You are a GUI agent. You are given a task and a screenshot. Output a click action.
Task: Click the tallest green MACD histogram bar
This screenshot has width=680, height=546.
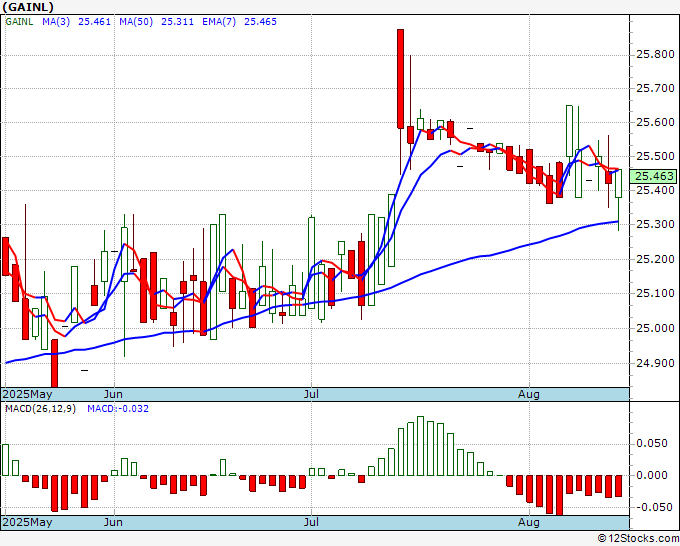tap(420, 446)
